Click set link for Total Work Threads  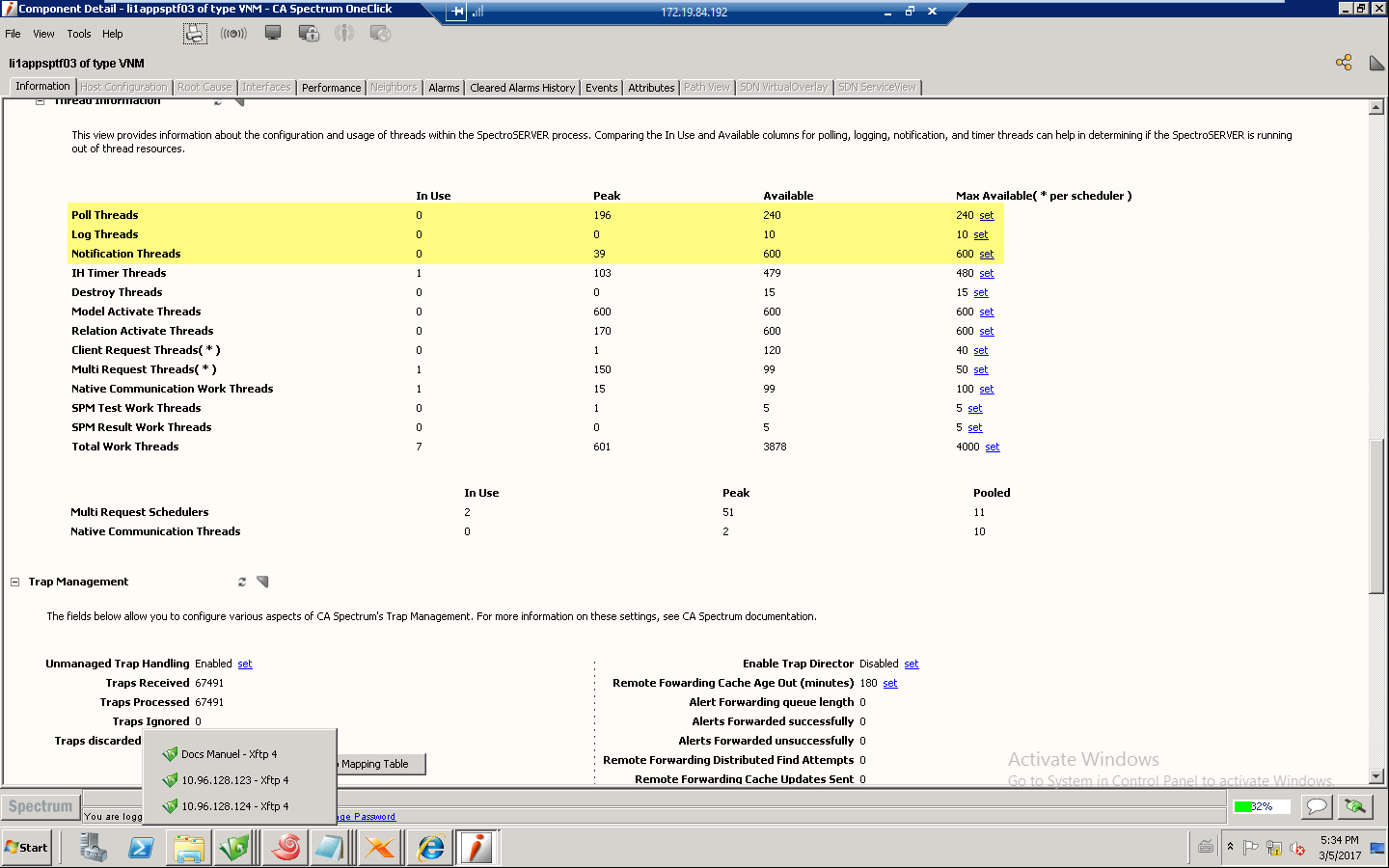click(x=993, y=447)
